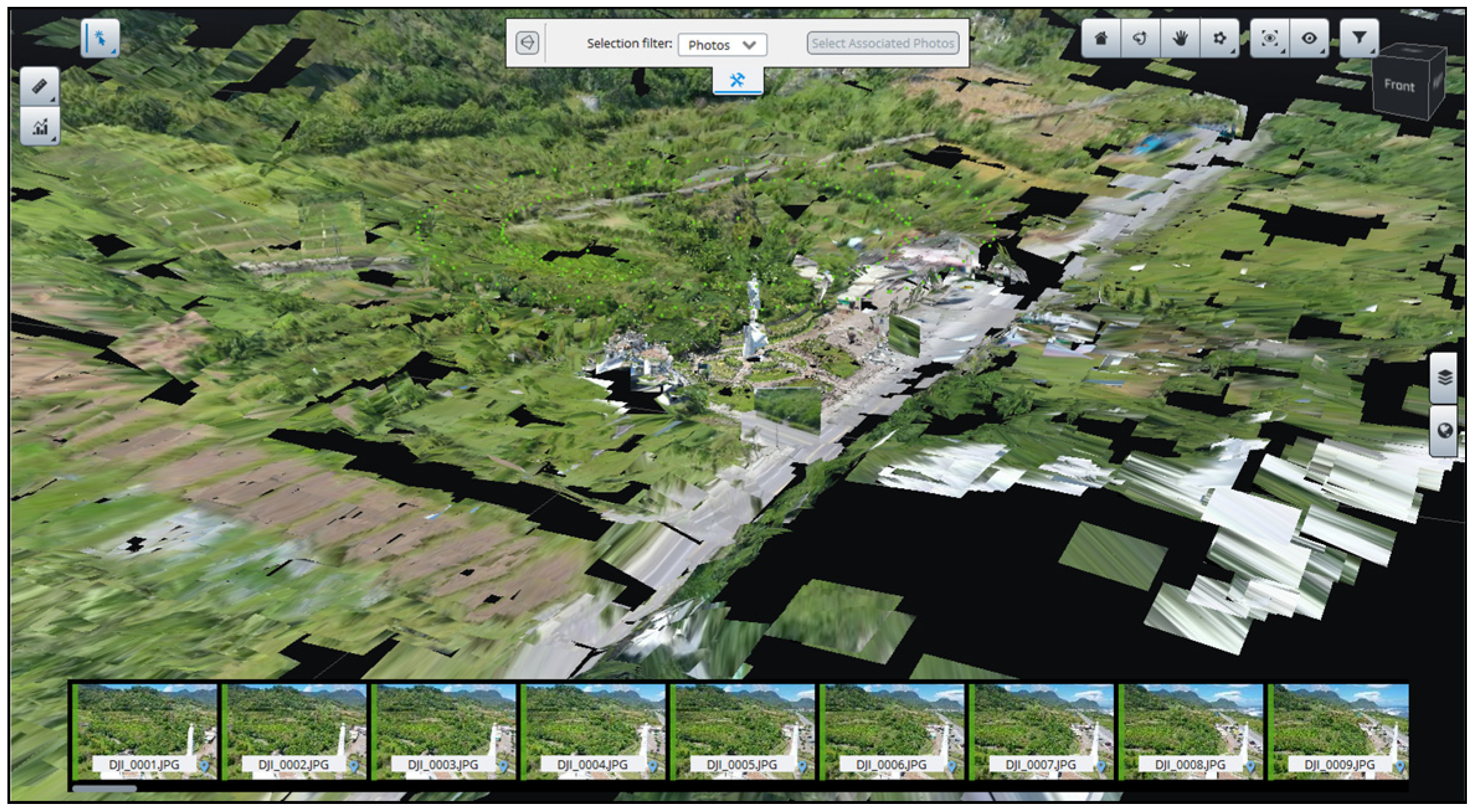Open the settings gear menu
1475x812 pixels.
coord(1219,39)
